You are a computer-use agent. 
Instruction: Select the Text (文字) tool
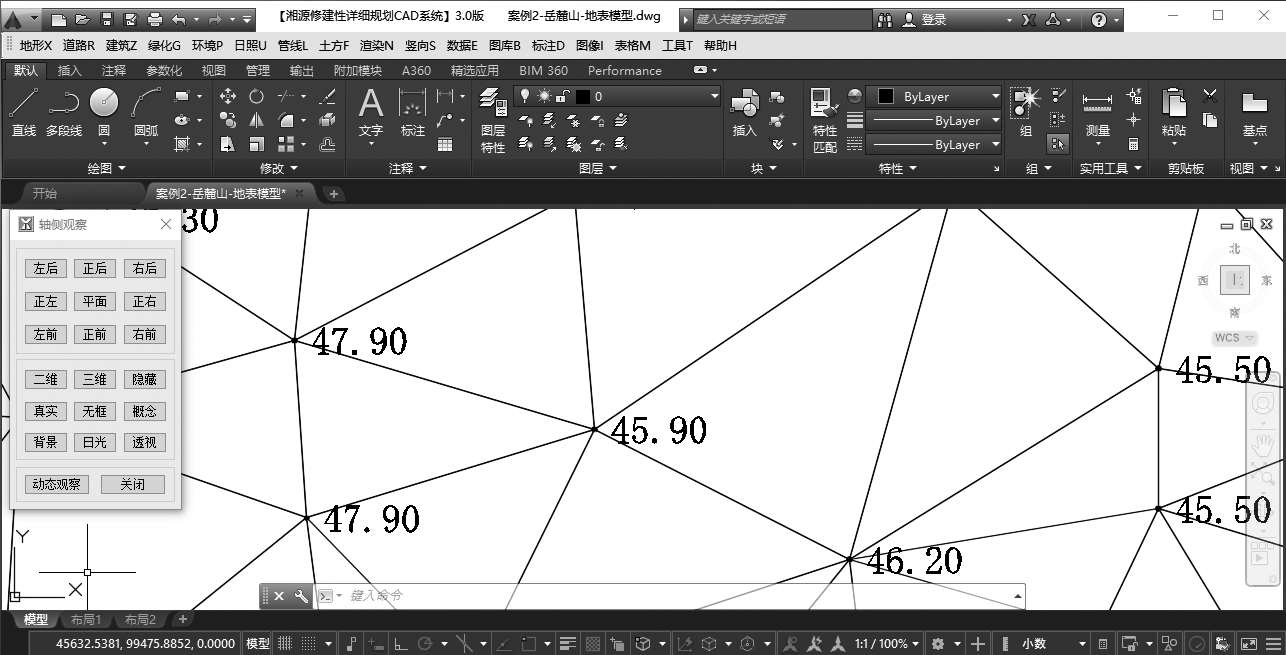[371, 112]
